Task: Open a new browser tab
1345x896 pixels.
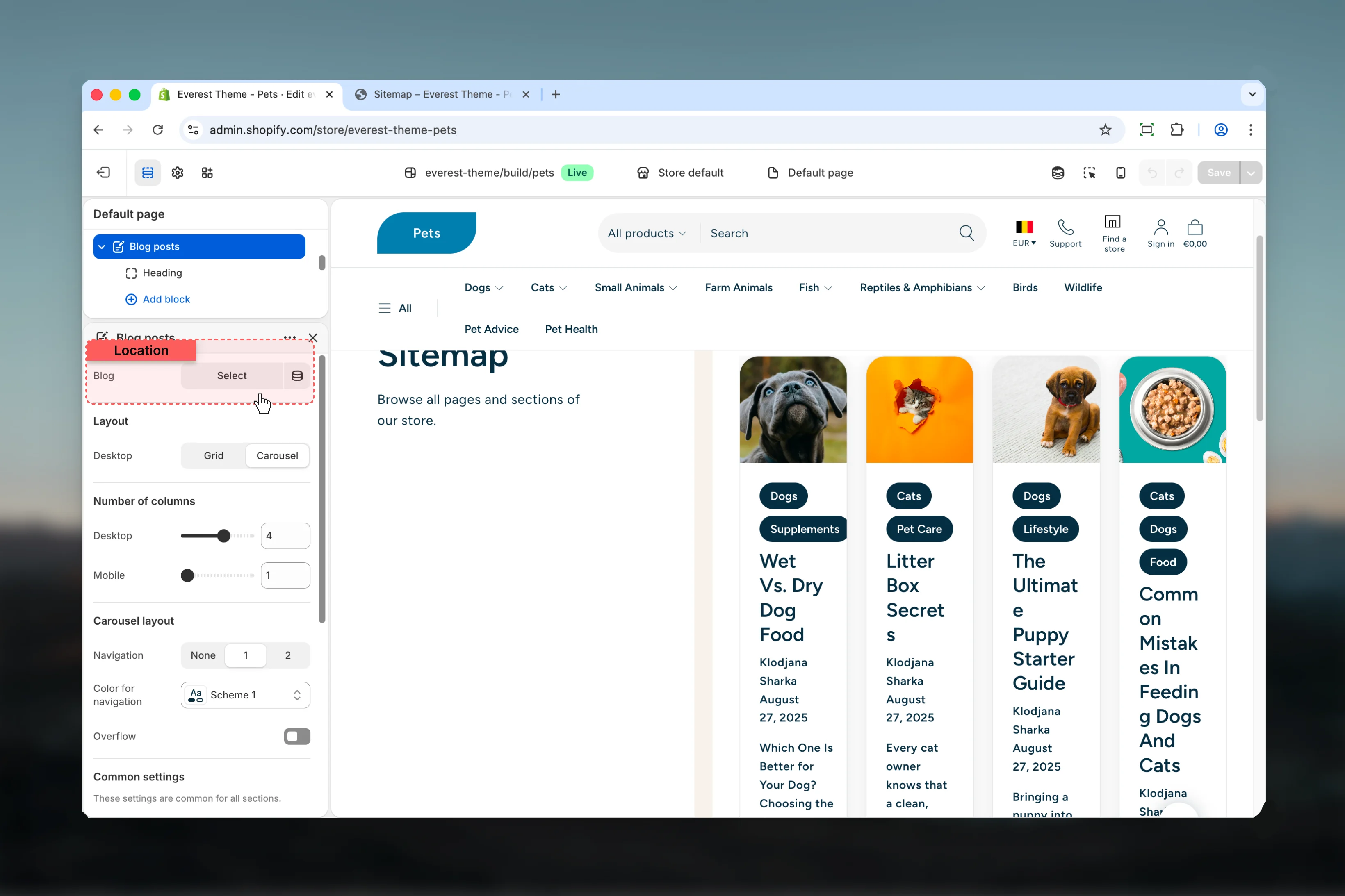Action: coord(556,94)
